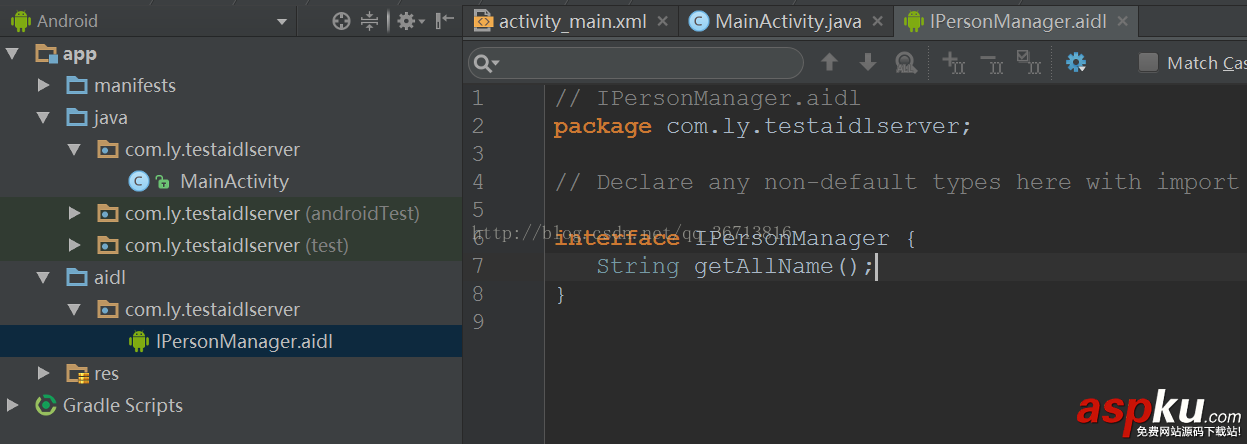Click the find all usages icon
1247x444 pixels.
tap(905, 63)
